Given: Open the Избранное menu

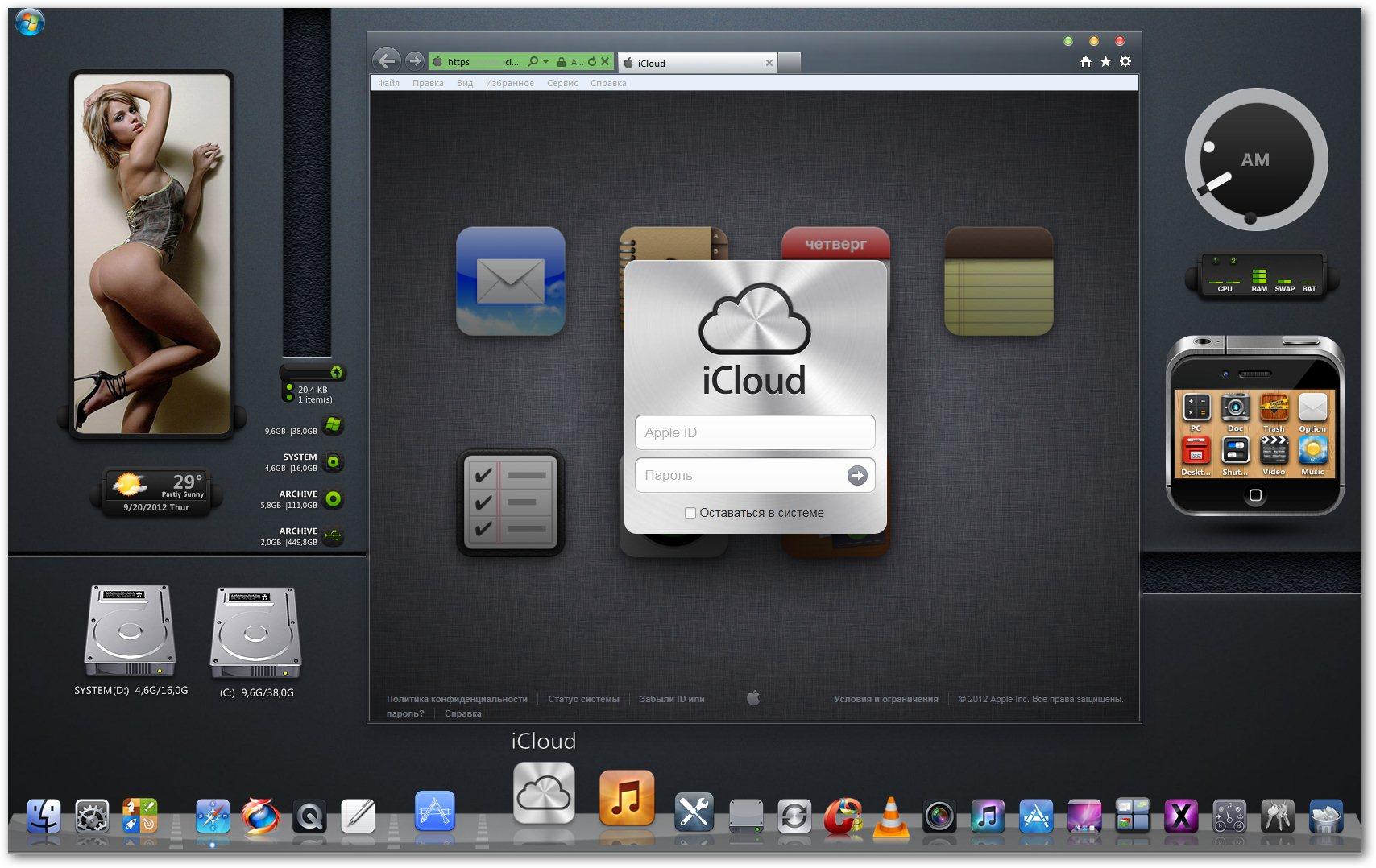Looking at the screenshot, I should pyautogui.click(x=510, y=83).
